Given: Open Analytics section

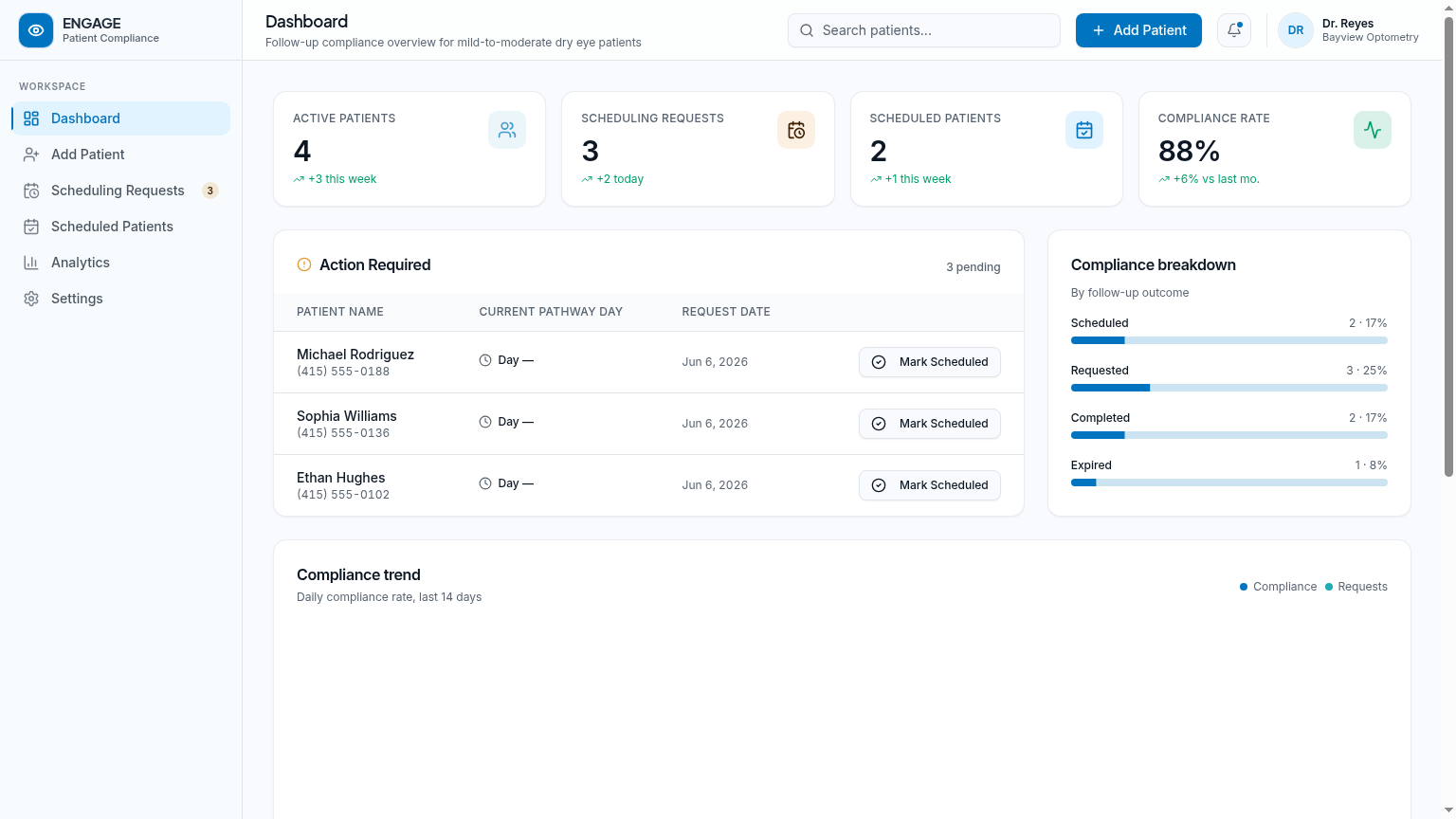Looking at the screenshot, I should [x=121, y=263].
